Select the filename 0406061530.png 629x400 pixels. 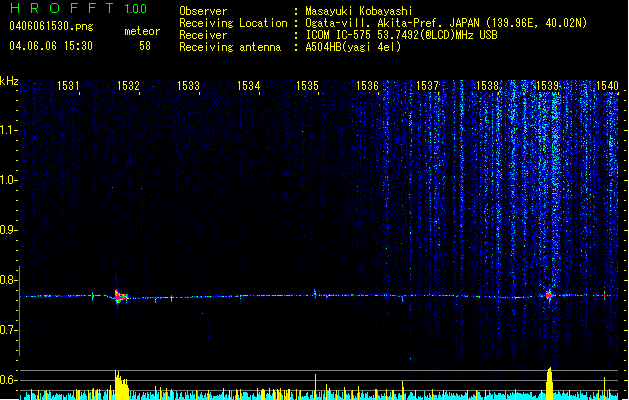(51, 26)
